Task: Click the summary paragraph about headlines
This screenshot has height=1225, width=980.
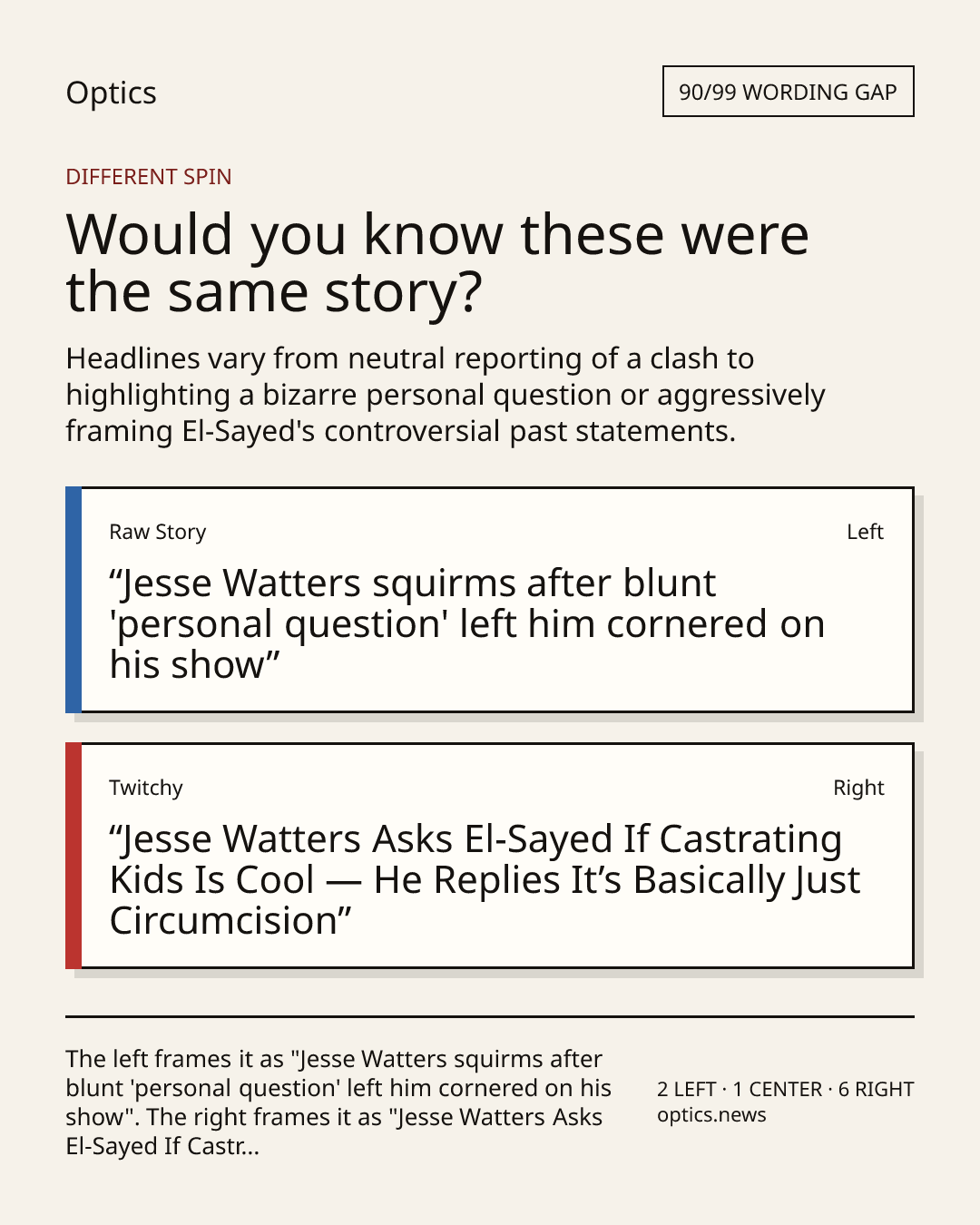Action: click(x=446, y=395)
